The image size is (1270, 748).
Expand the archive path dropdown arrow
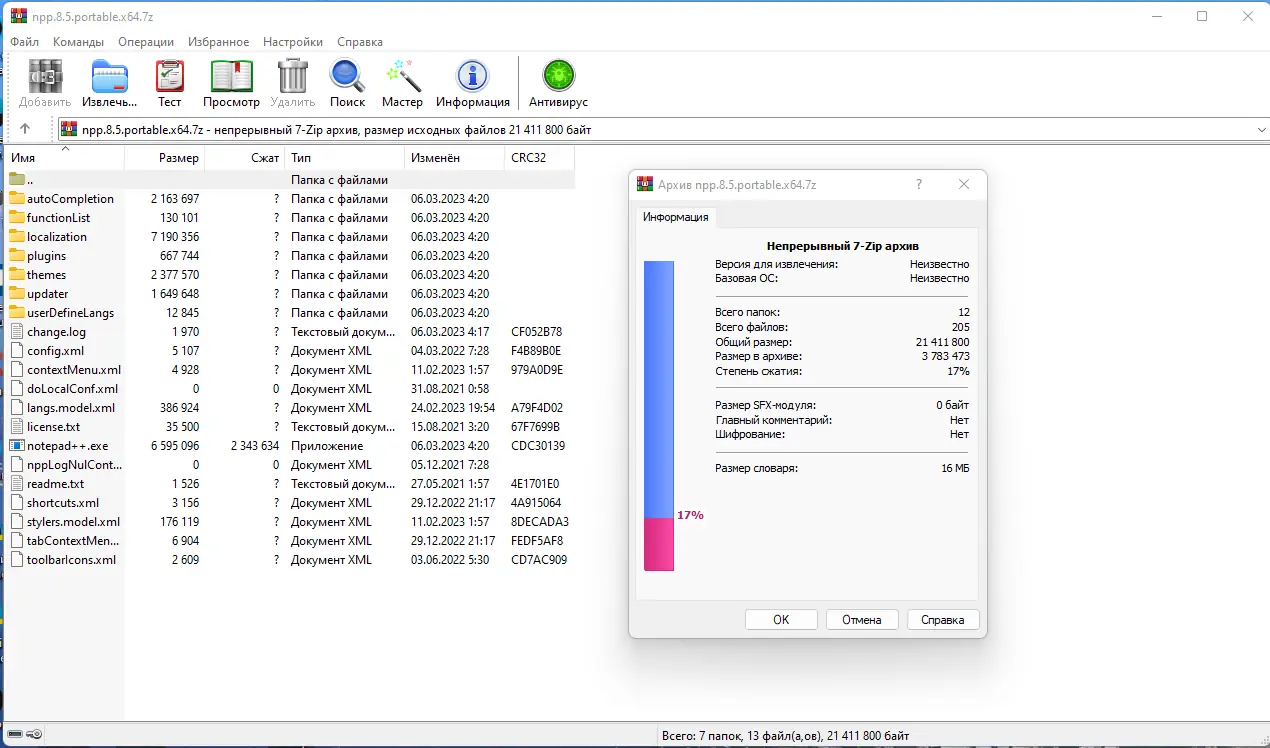(x=1261, y=129)
